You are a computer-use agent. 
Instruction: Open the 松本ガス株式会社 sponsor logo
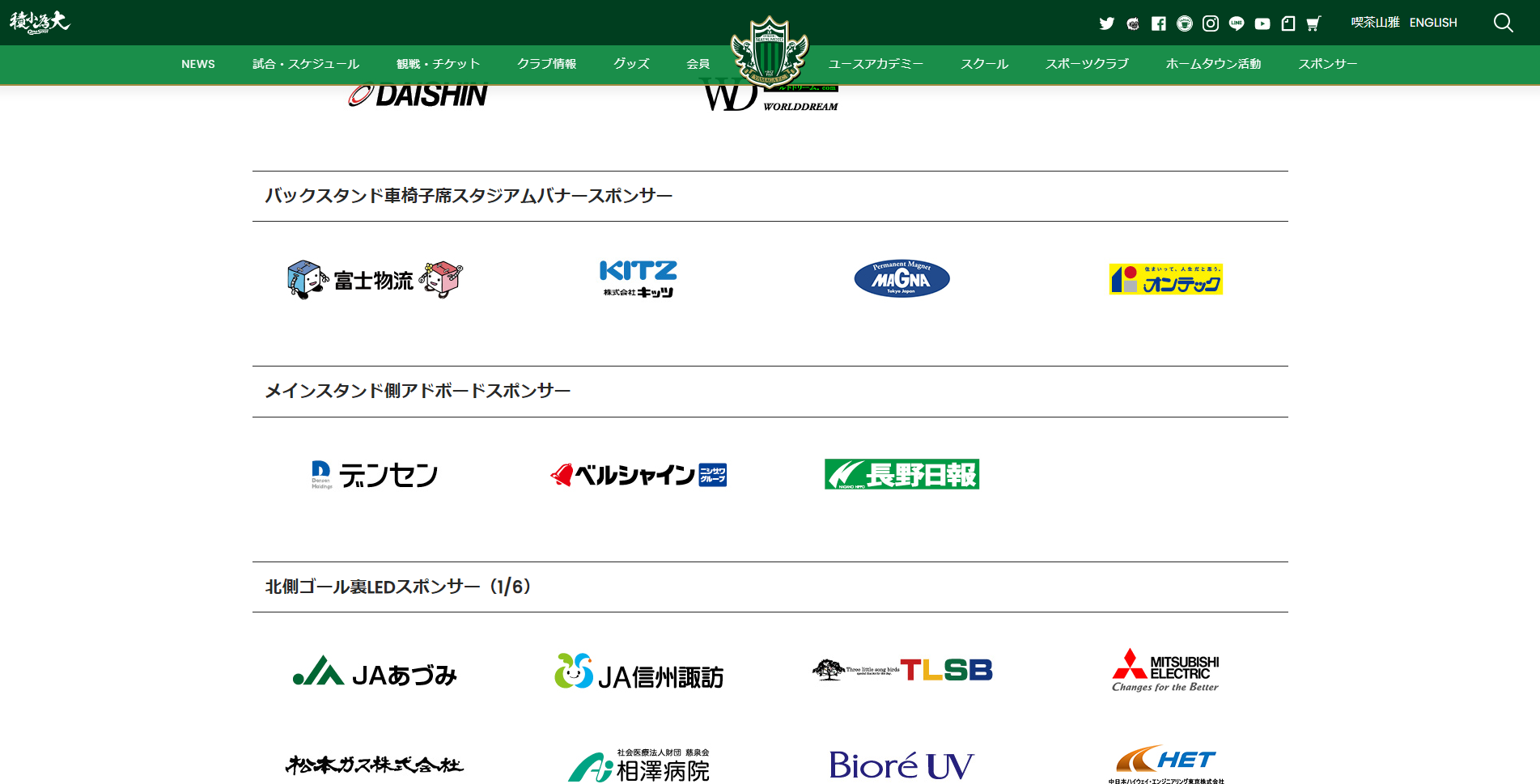(x=375, y=765)
